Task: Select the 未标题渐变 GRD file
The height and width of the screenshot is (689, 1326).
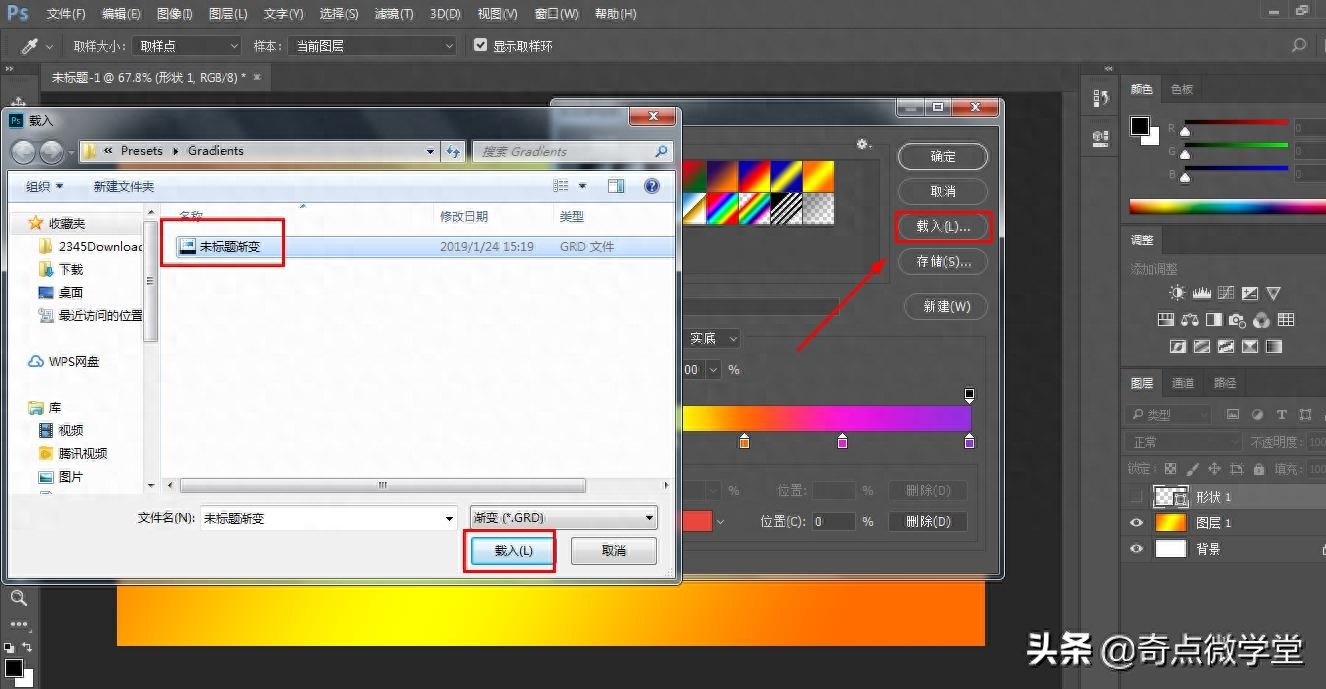Action: [x=230, y=247]
